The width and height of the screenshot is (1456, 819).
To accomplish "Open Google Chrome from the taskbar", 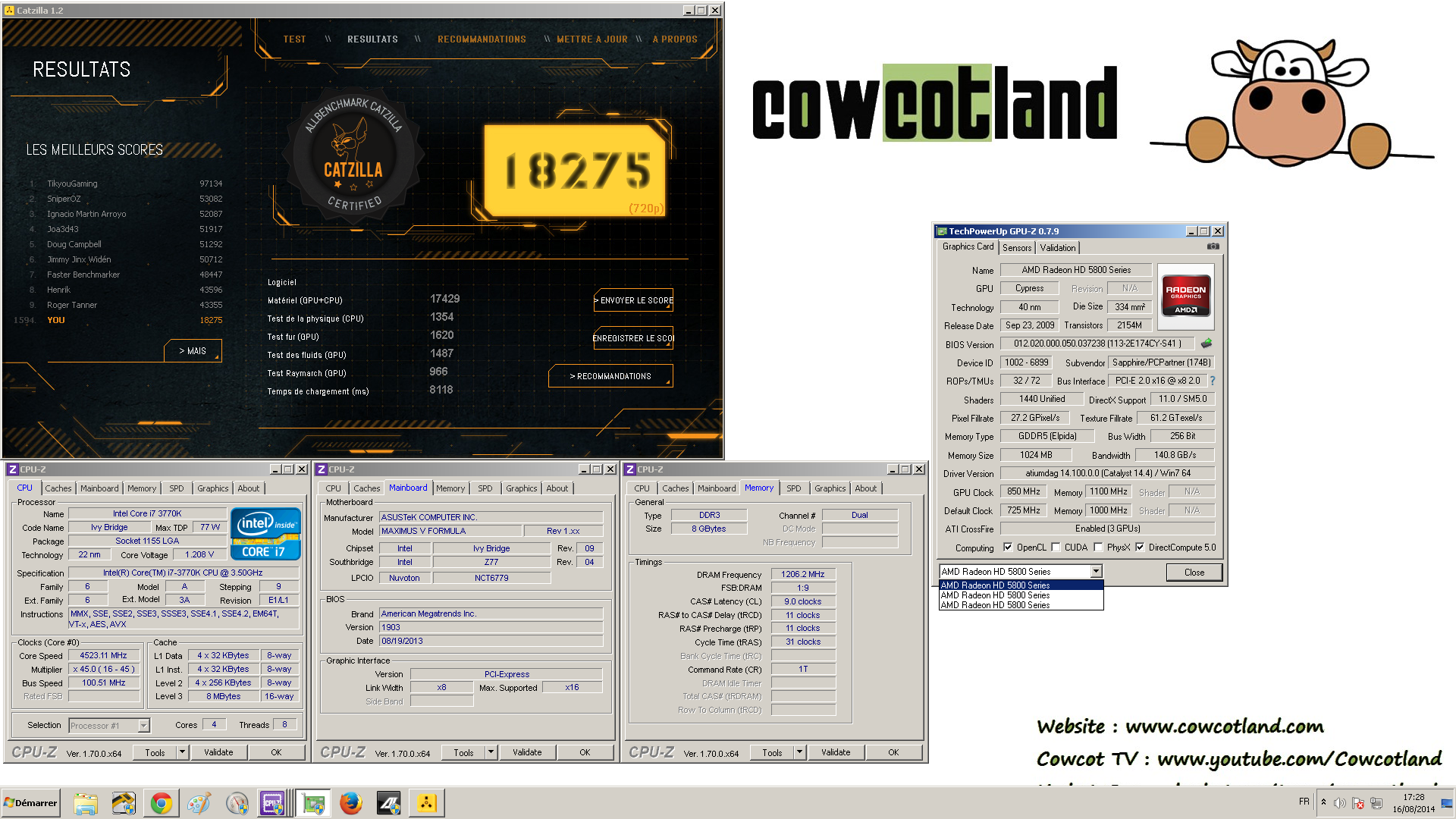I will pos(161,803).
